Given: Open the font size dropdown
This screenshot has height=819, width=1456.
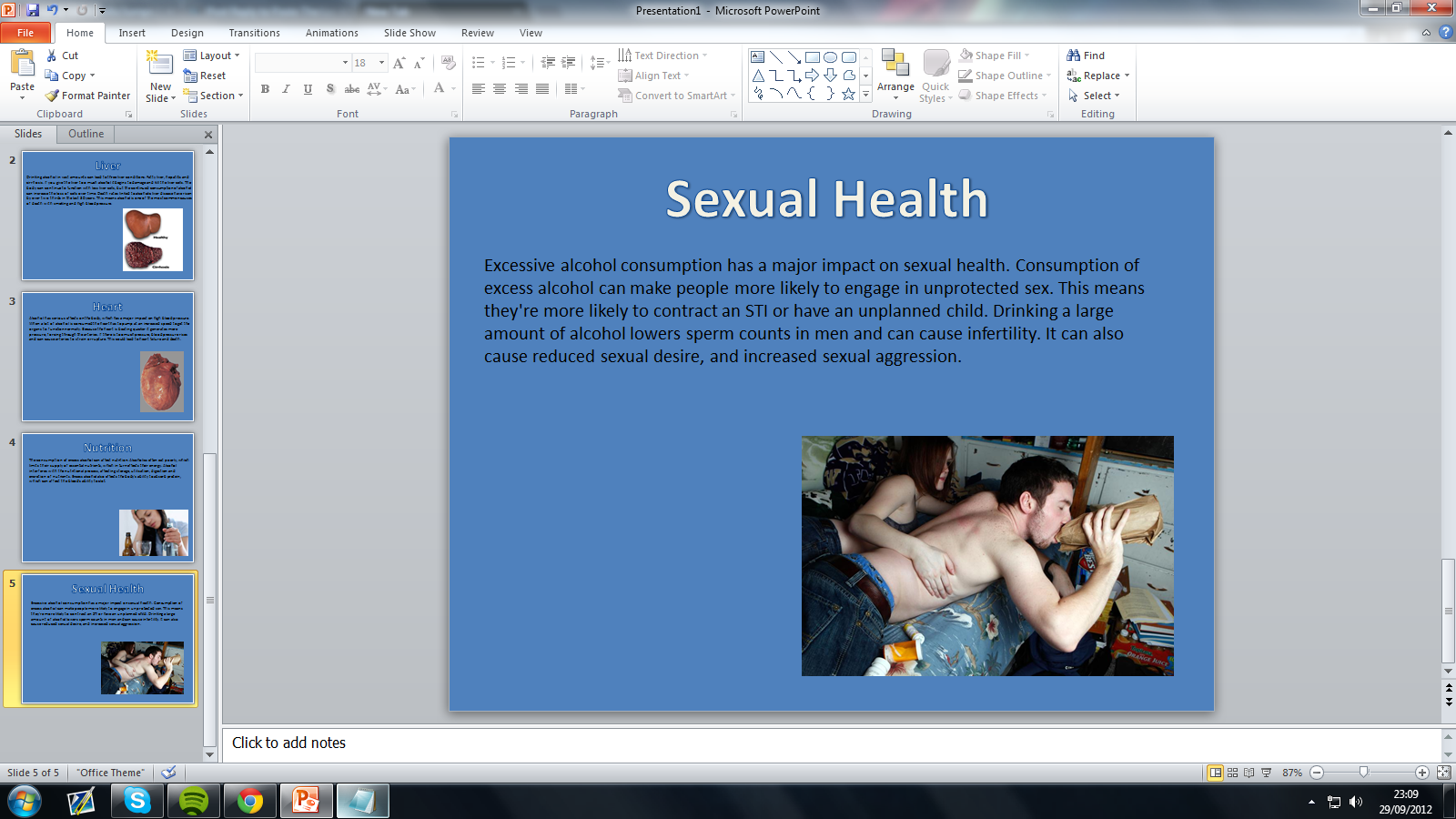Looking at the screenshot, I should (381, 63).
